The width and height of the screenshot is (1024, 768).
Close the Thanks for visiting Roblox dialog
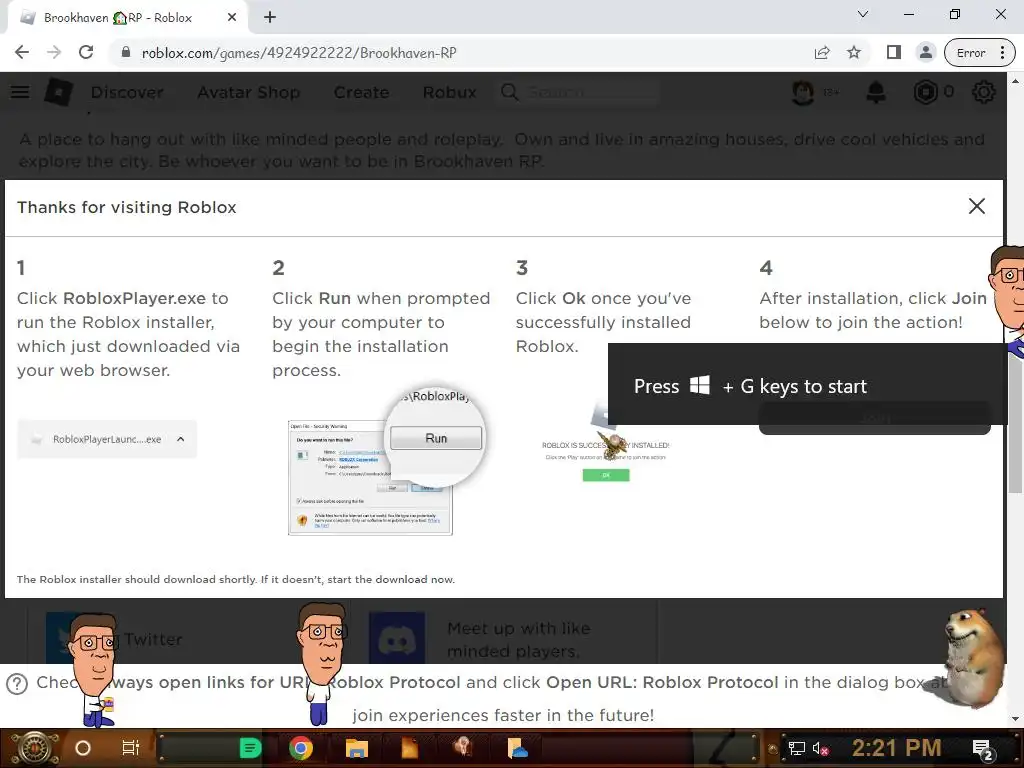pyautogui.click(x=976, y=206)
